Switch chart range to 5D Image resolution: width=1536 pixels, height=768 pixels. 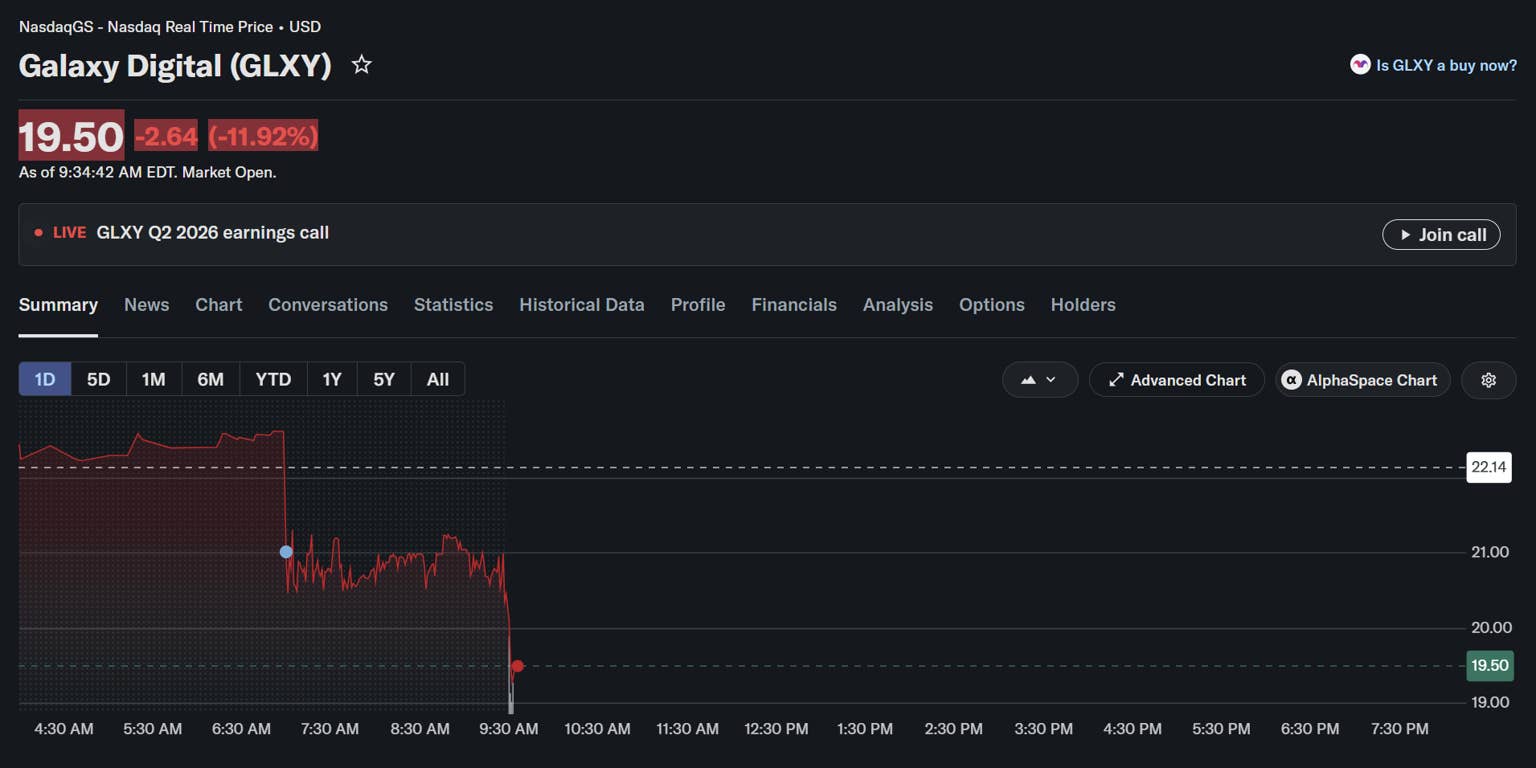[98, 379]
